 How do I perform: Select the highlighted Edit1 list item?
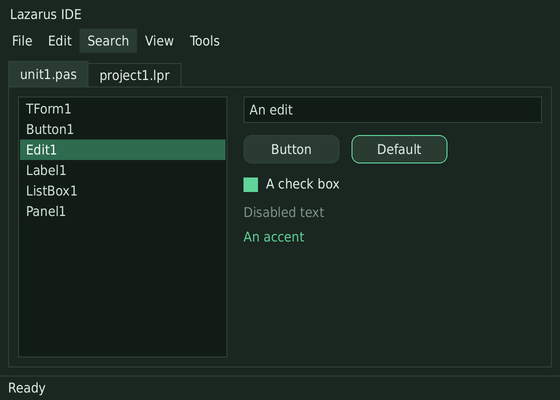point(122,150)
